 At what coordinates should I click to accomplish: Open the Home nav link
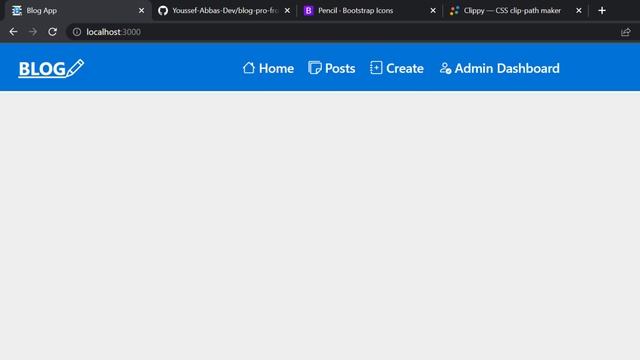pos(268,68)
